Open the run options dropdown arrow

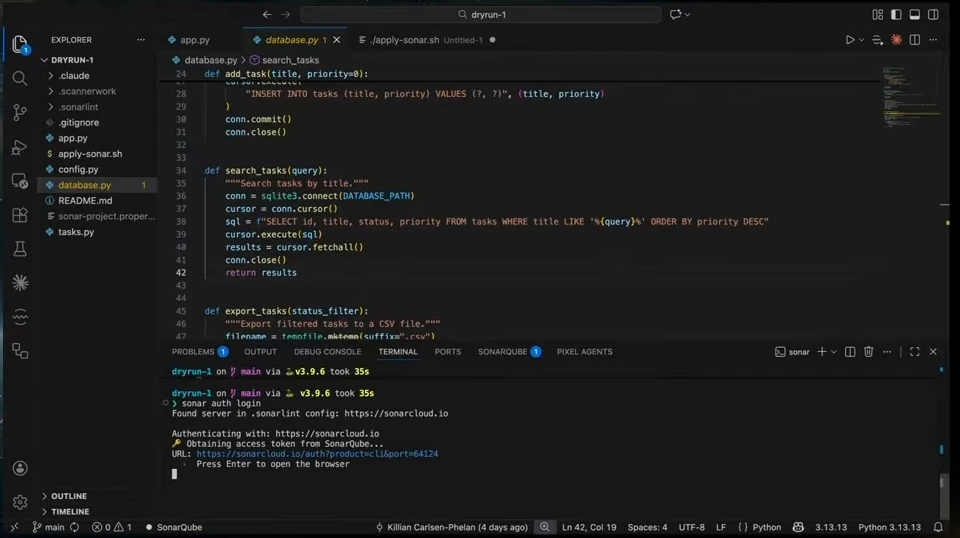[861, 40]
